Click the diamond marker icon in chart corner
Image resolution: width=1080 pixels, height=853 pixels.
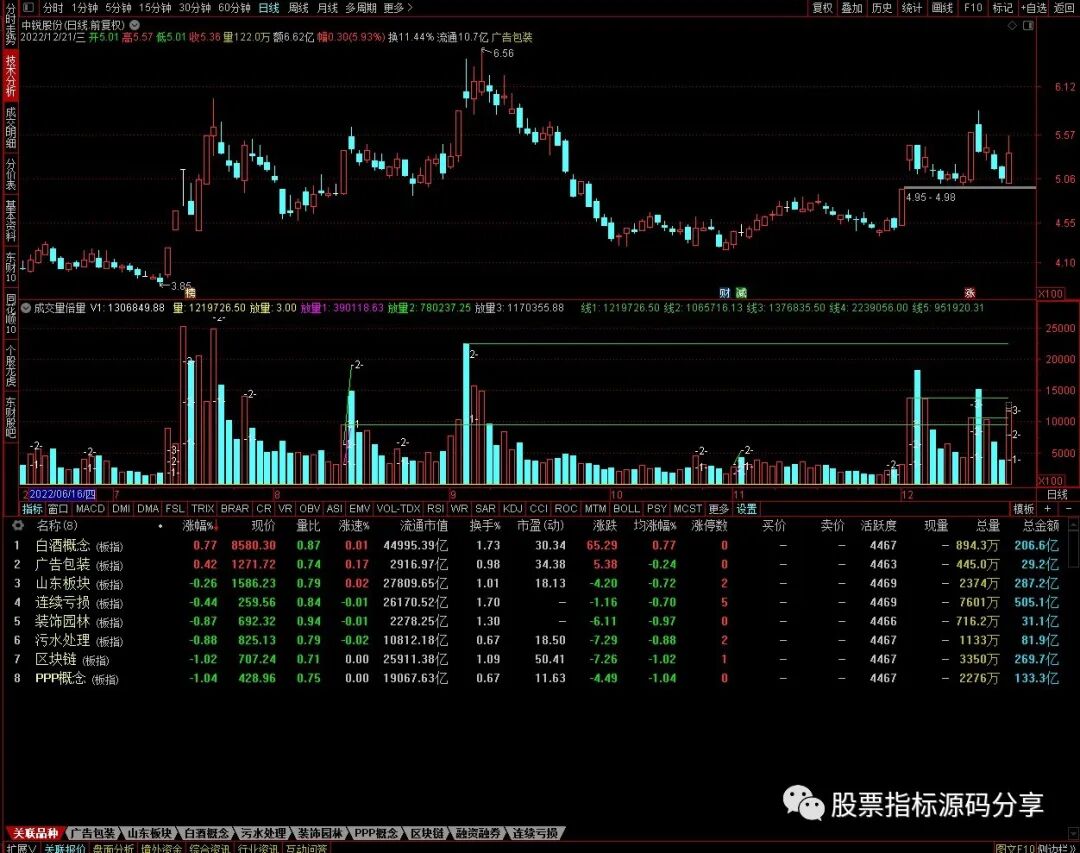1012,25
